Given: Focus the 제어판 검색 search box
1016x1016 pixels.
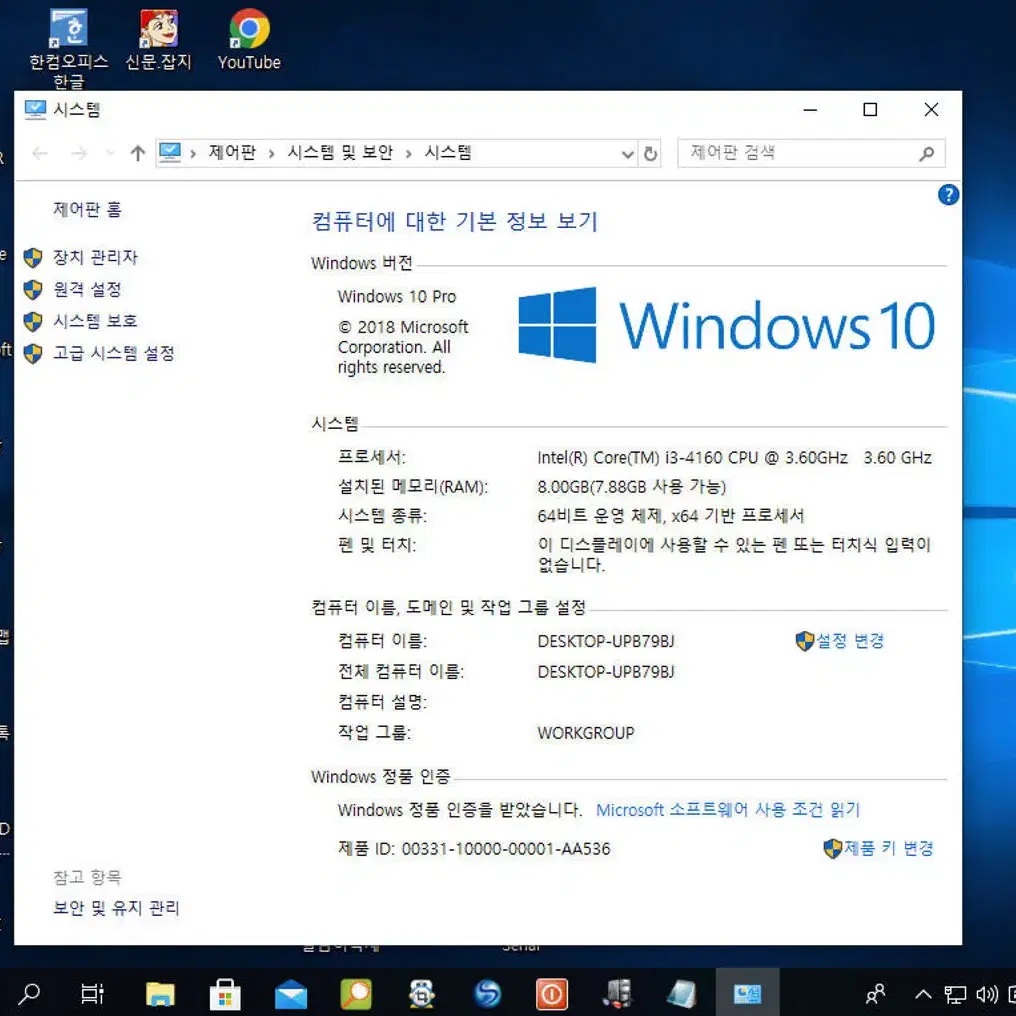Looking at the screenshot, I should click(x=811, y=154).
